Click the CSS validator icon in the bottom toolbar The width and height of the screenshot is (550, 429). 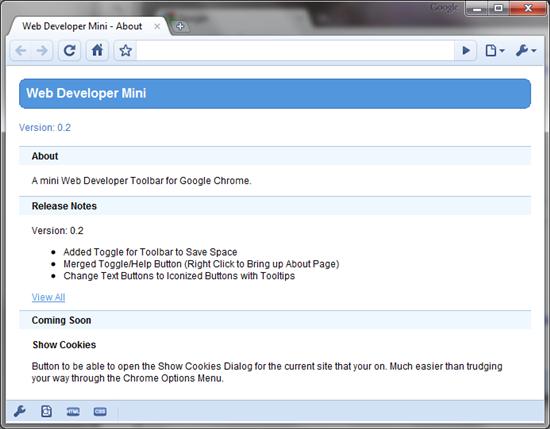click(x=100, y=411)
